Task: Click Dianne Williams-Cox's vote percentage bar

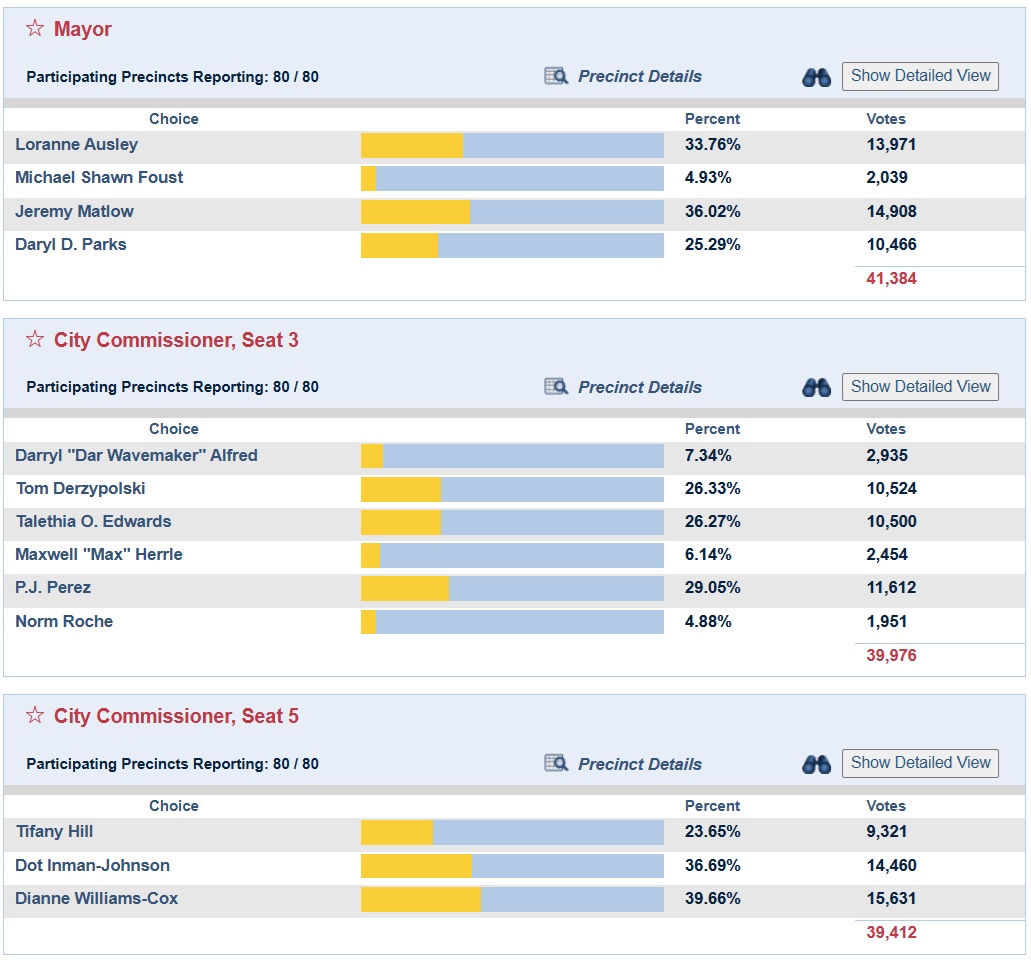Action: coord(512,899)
